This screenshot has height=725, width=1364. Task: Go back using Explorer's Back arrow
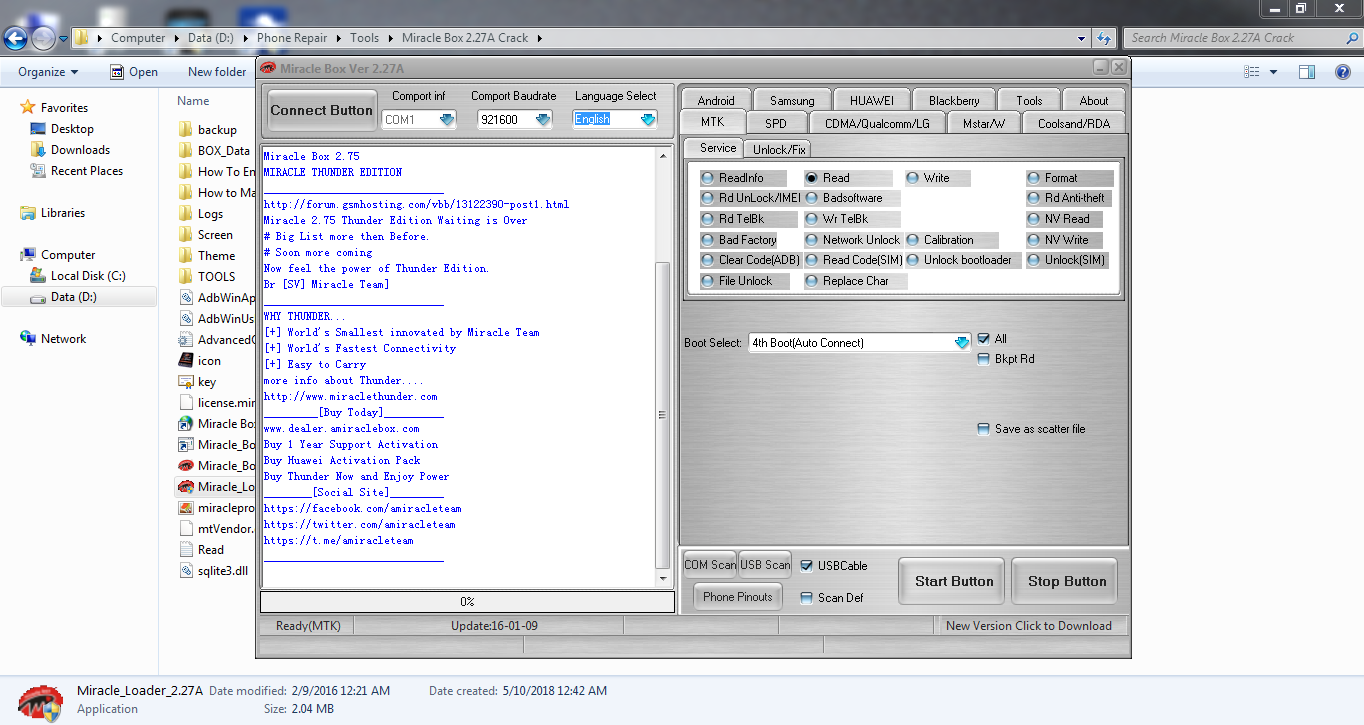[15, 38]
